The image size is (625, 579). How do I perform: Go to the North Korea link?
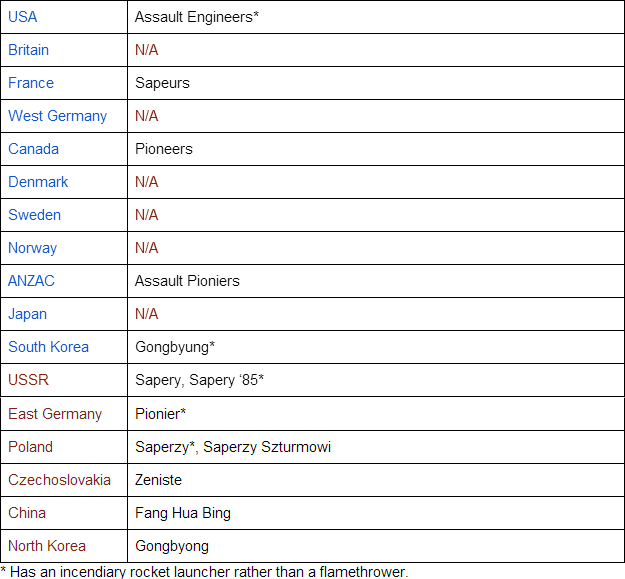click(x=47, y=546)
